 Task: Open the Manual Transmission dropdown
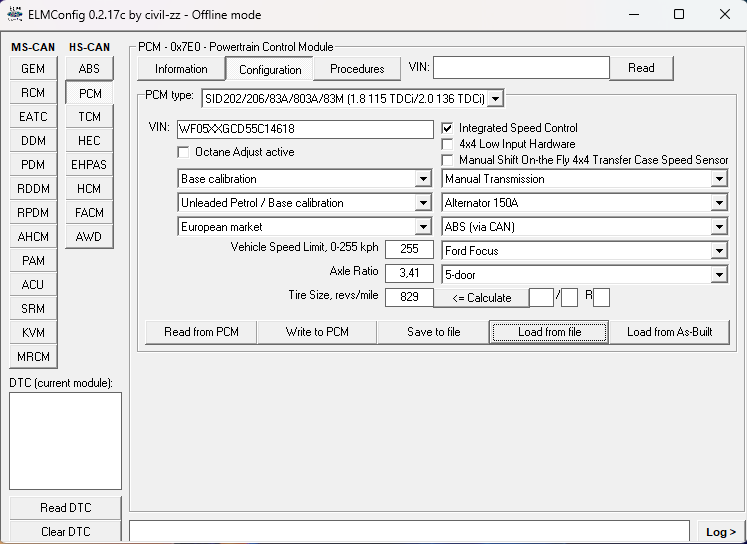click(x=719, y=179)
